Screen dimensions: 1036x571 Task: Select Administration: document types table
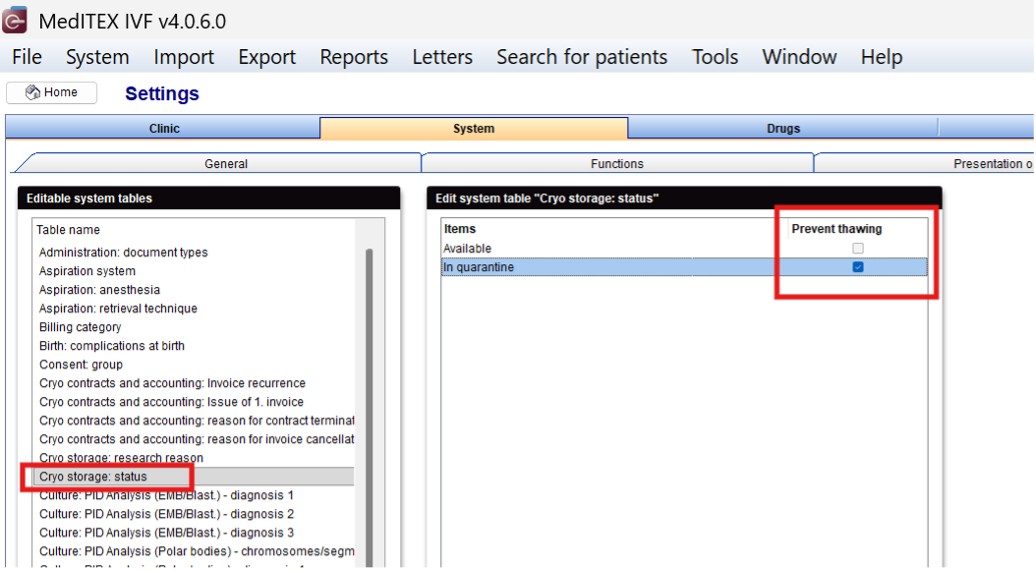click(x=123, y=252)
